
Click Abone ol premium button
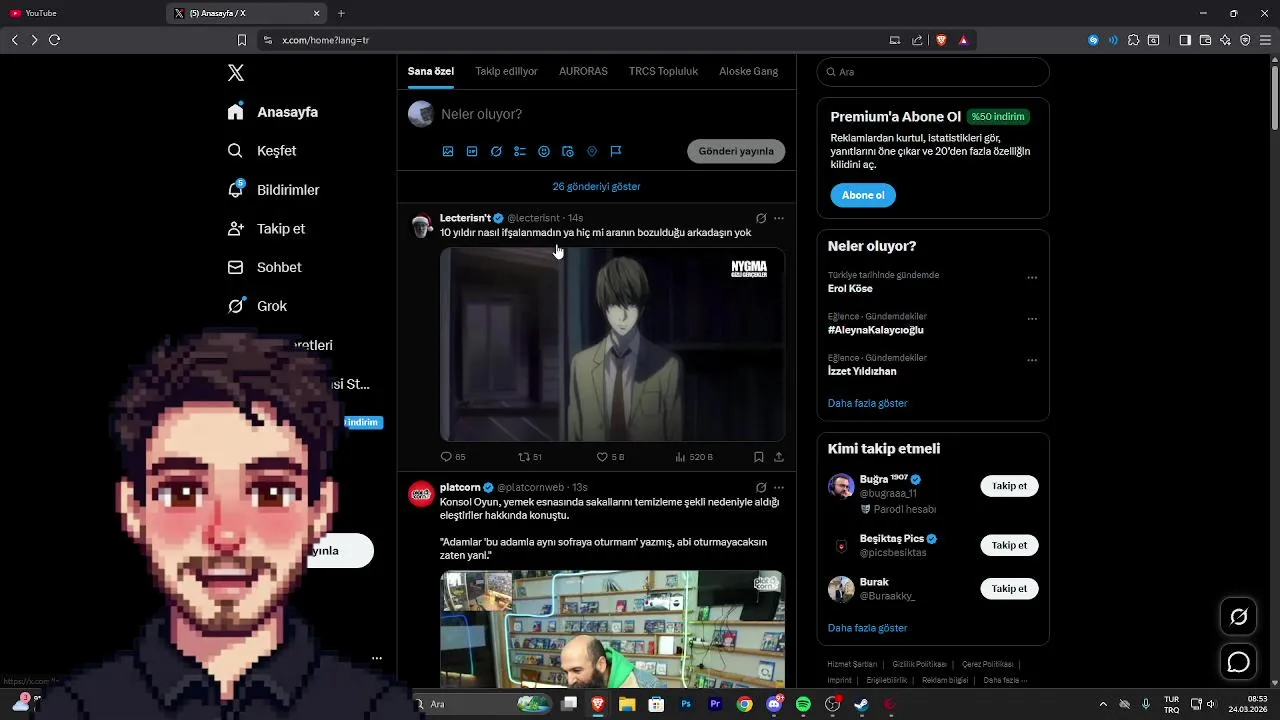point(863,195)
